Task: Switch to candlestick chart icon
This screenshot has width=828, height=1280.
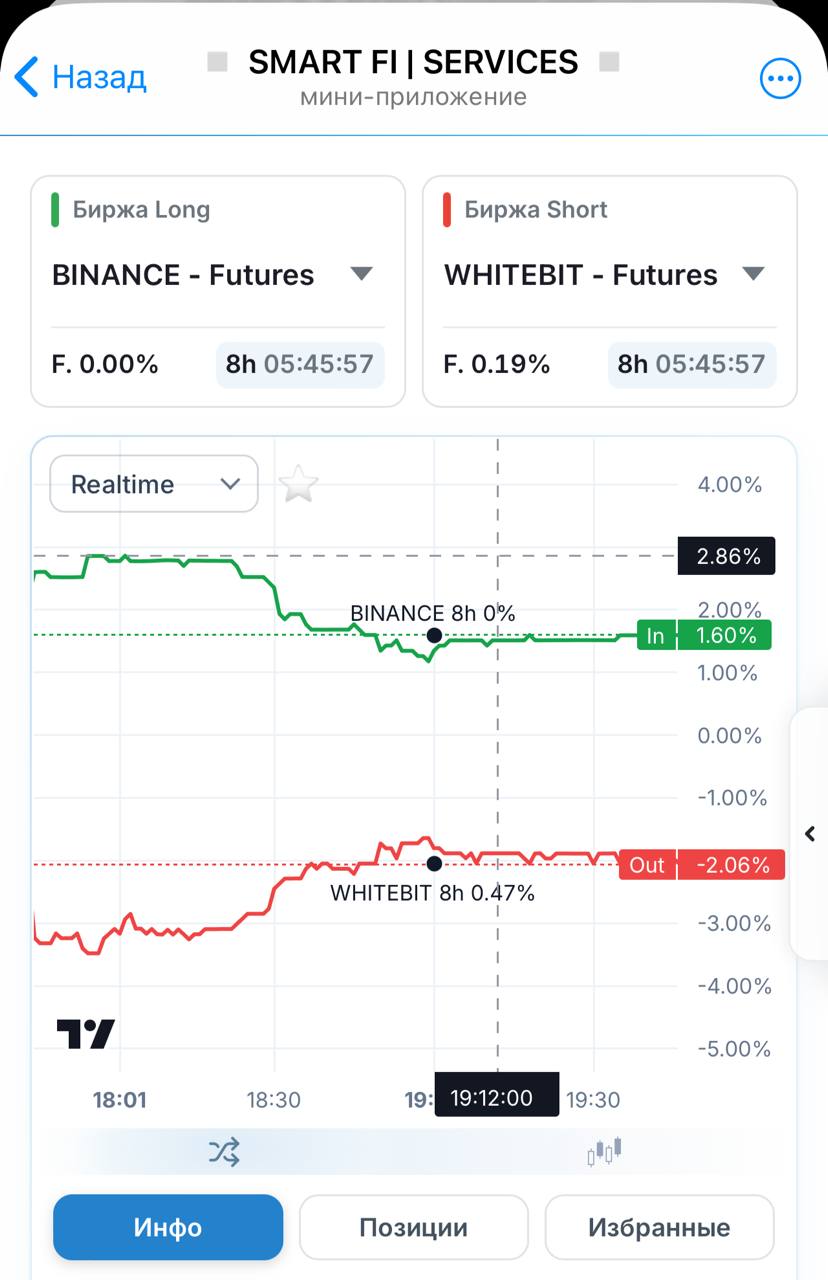Action: (604, 1152)
